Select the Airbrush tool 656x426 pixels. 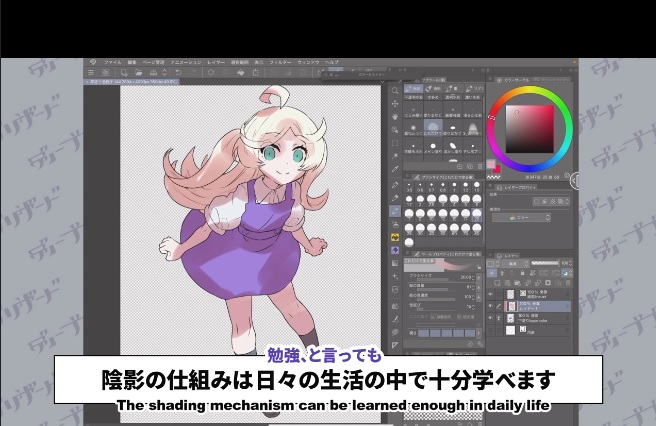click(x=395, y=224)
